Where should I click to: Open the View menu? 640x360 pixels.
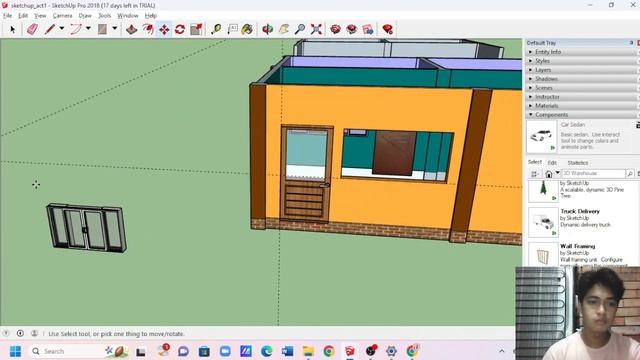pyautogui.click(x=40, y=16)
